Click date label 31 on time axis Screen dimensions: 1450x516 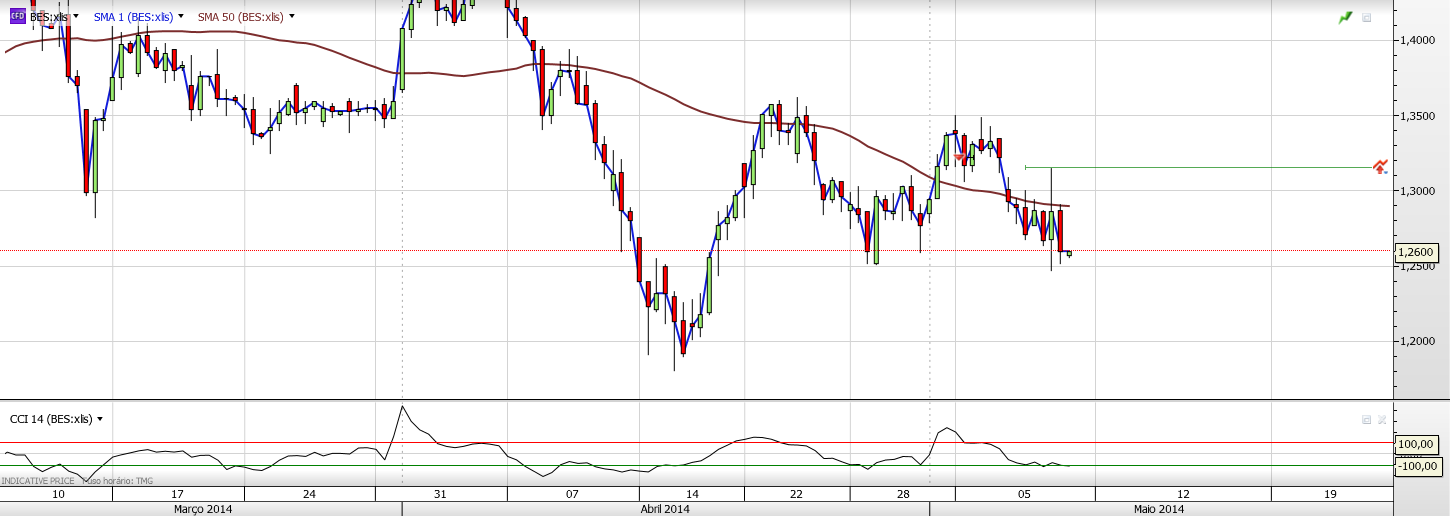440,494
